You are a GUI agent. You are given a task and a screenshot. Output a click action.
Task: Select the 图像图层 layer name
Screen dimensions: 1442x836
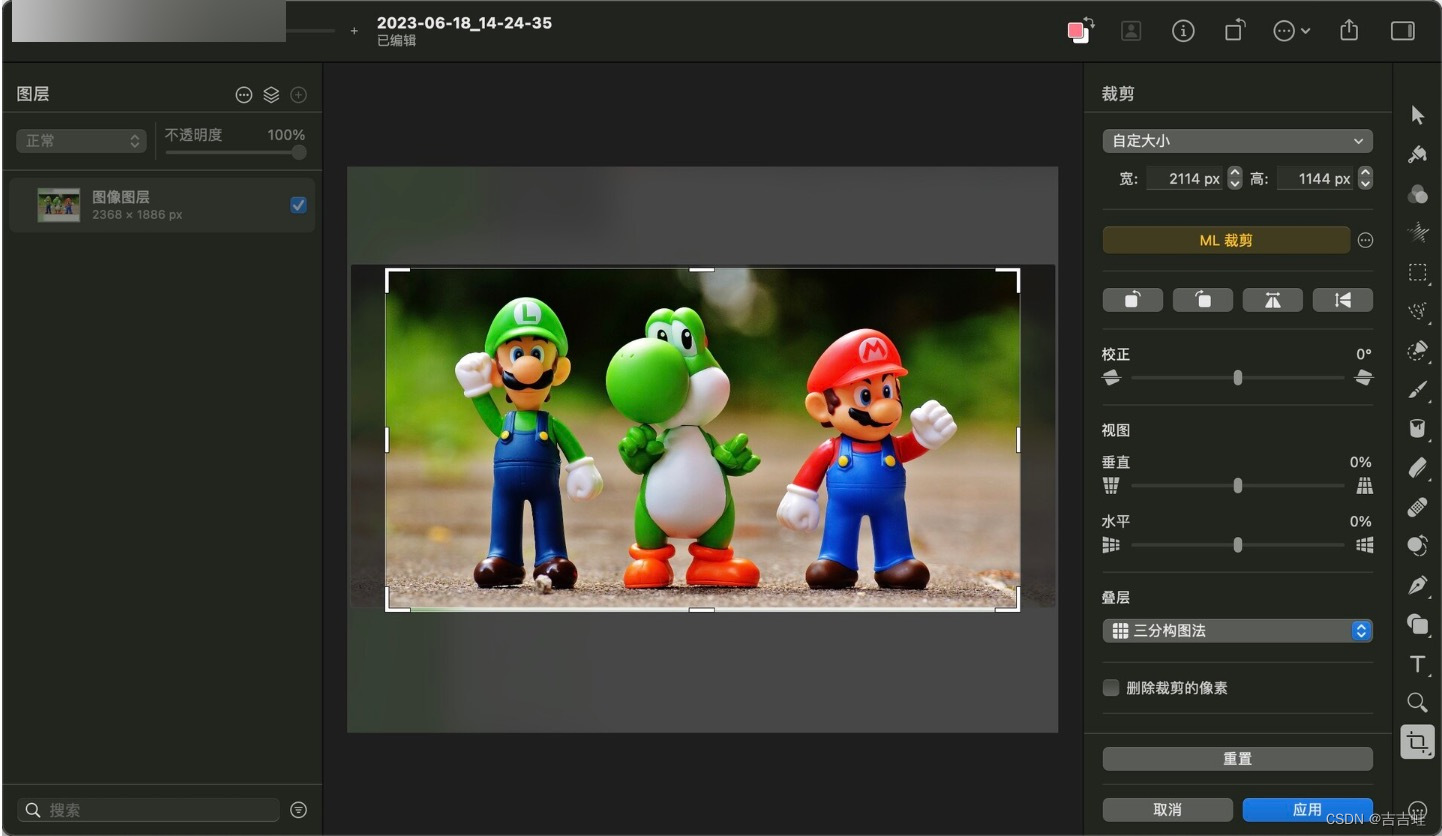tap(121, 197)
